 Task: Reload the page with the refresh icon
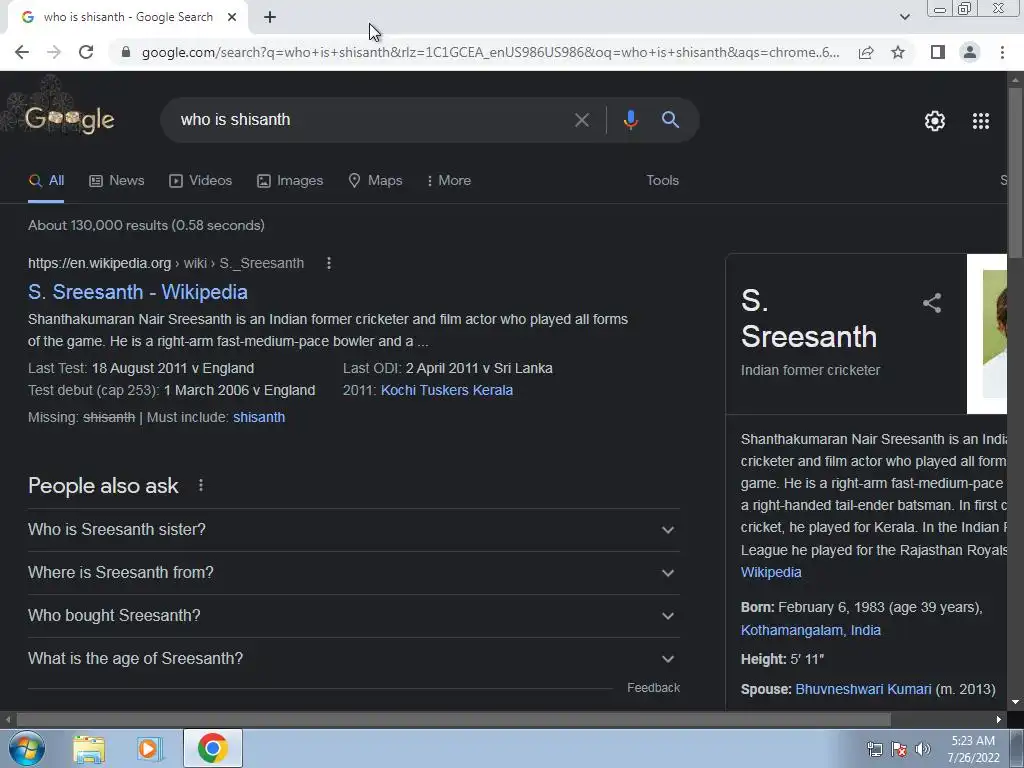click(86, 52)
